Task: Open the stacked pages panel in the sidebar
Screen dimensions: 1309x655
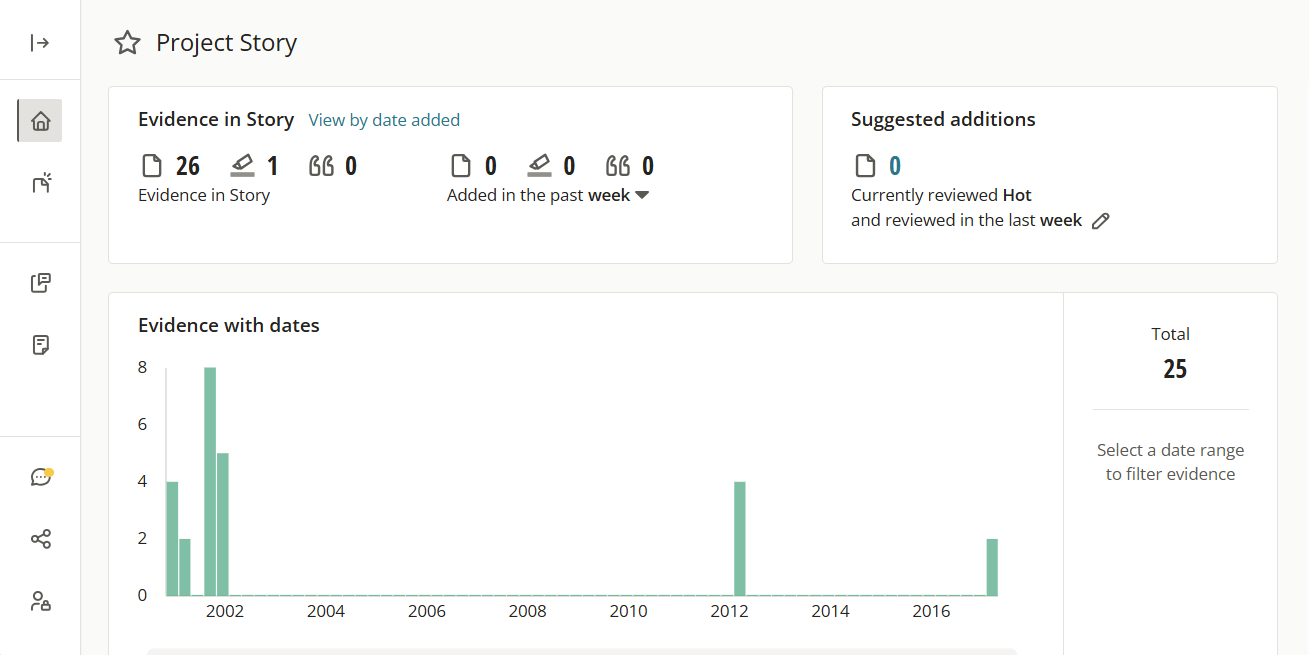Action: tap(40, 282)
